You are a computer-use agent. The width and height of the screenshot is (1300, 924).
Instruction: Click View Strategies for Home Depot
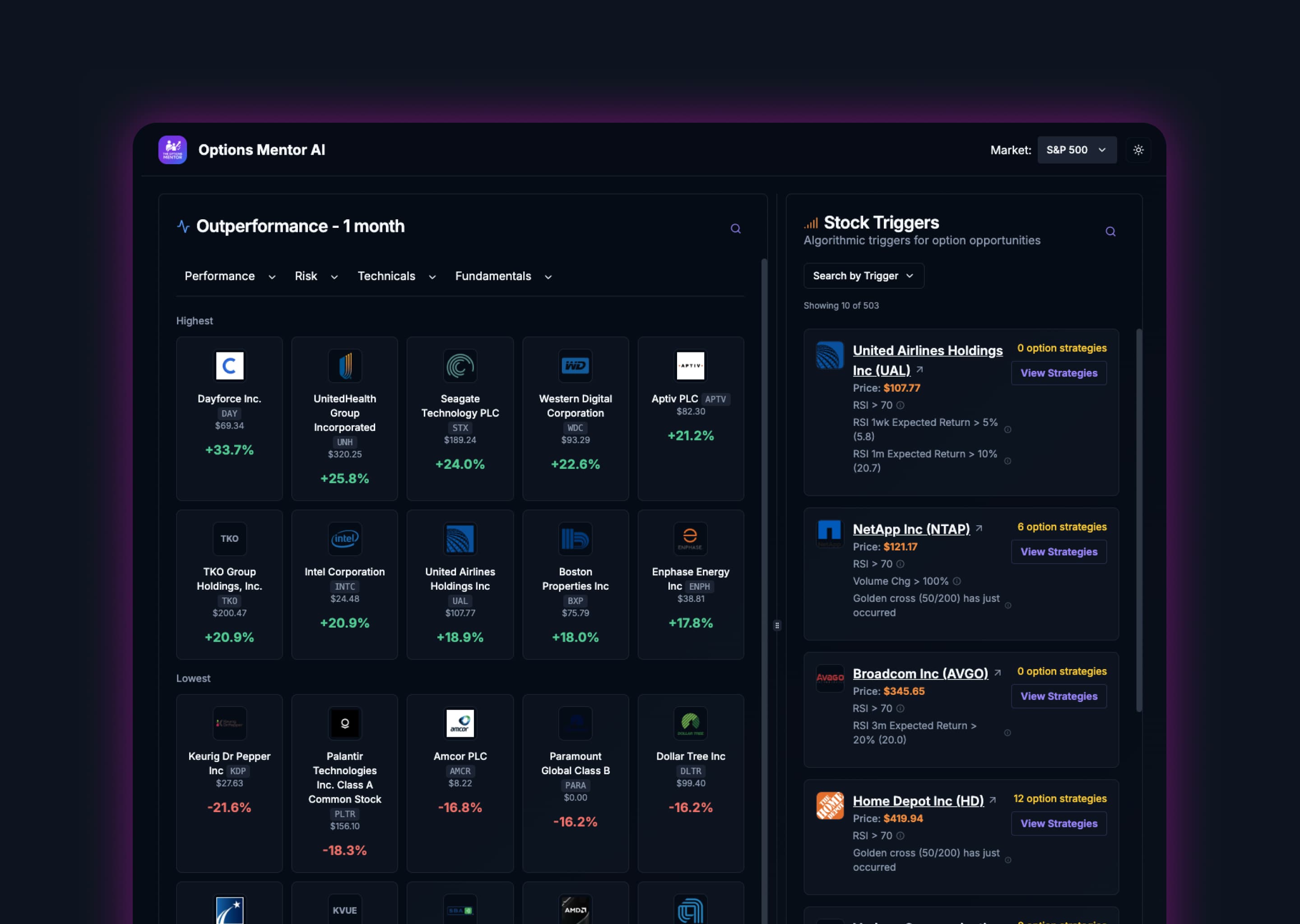pyautogui.click(x=1058, y=823)
